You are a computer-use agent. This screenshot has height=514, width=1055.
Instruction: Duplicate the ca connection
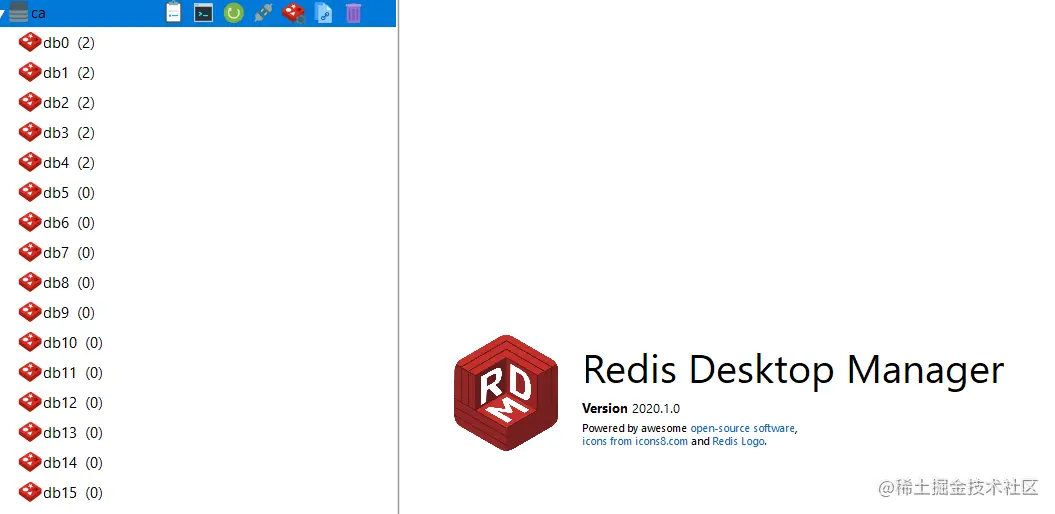[x=324, y=12]
